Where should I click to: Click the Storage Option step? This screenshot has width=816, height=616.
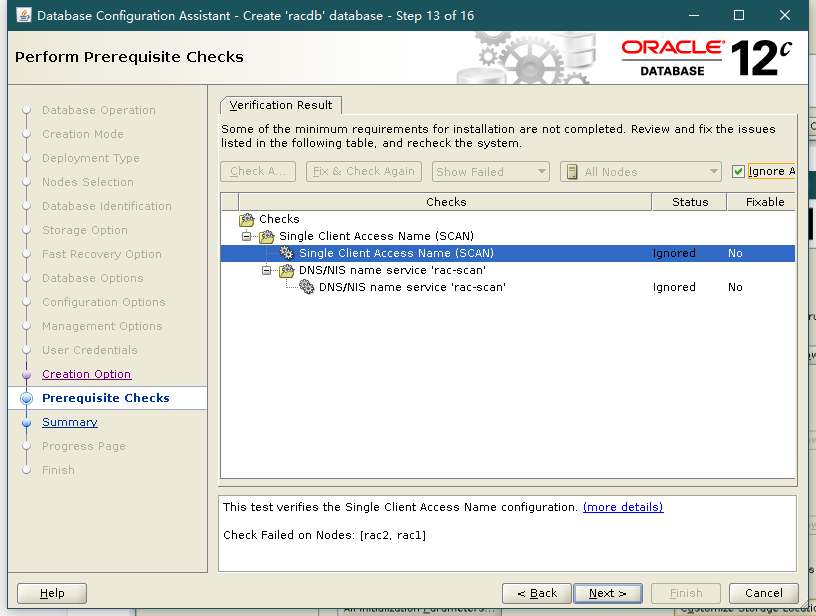[85, 230]
